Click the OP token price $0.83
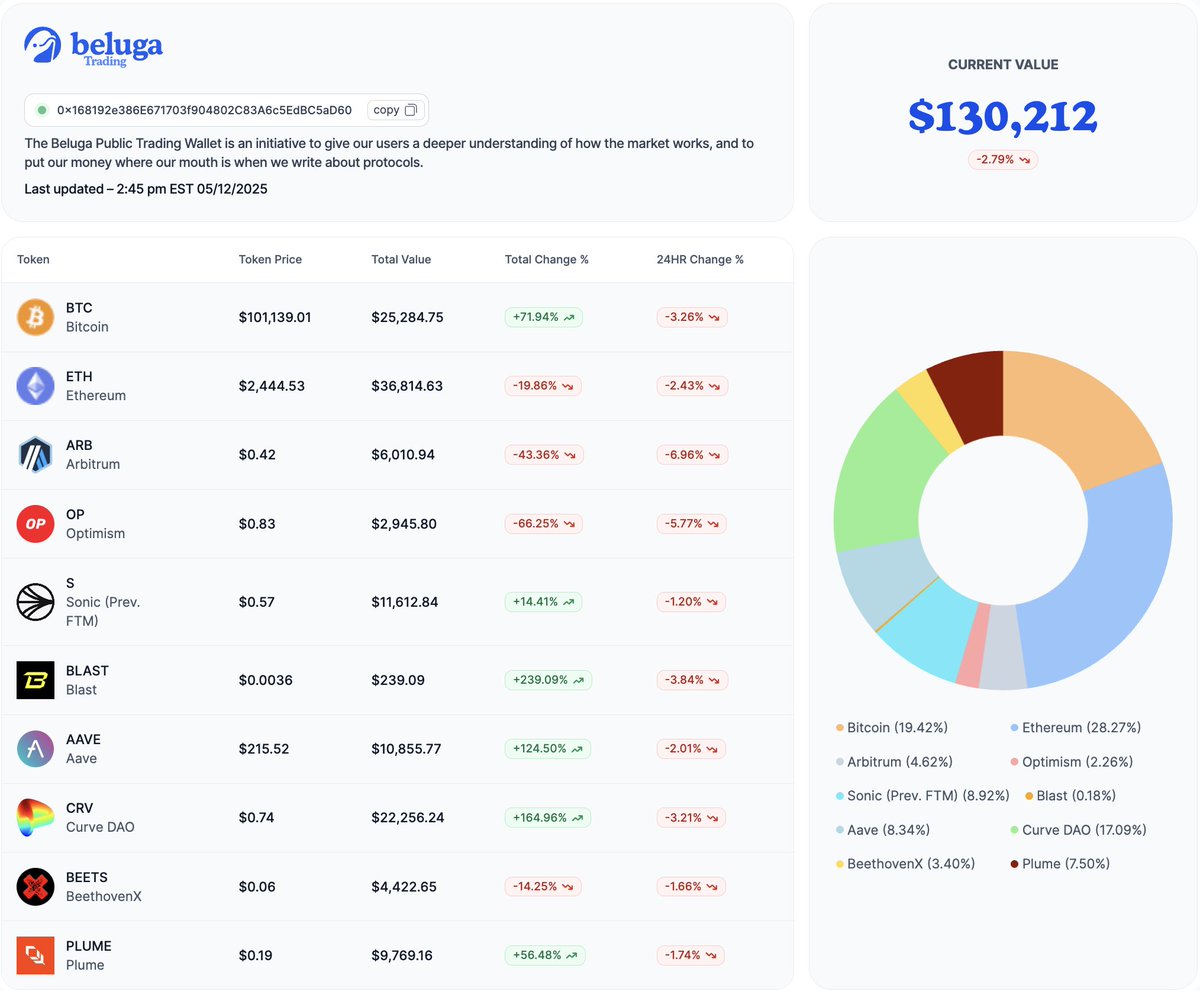The width and height of the screenshot is (1200, 991). click(257, 524)
